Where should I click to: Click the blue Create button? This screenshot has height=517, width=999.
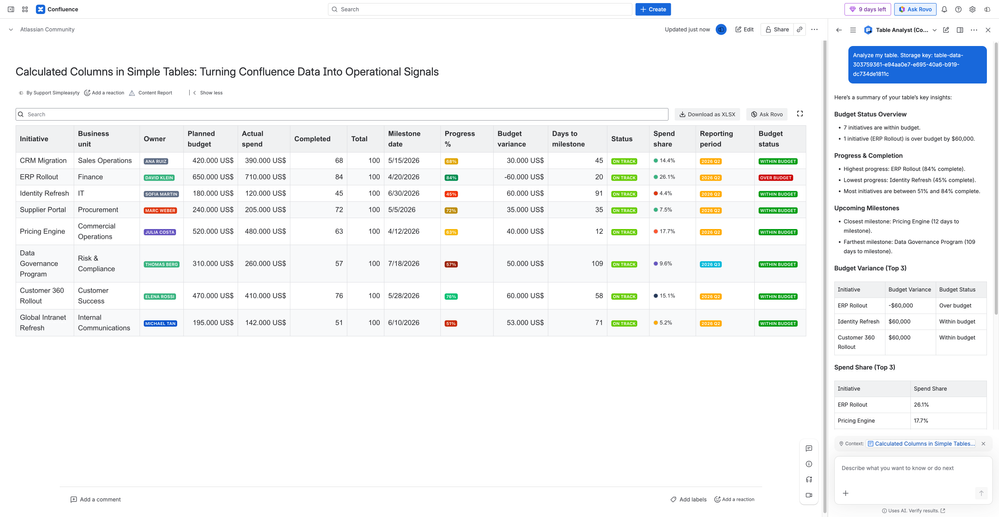(x=653, y=9)
